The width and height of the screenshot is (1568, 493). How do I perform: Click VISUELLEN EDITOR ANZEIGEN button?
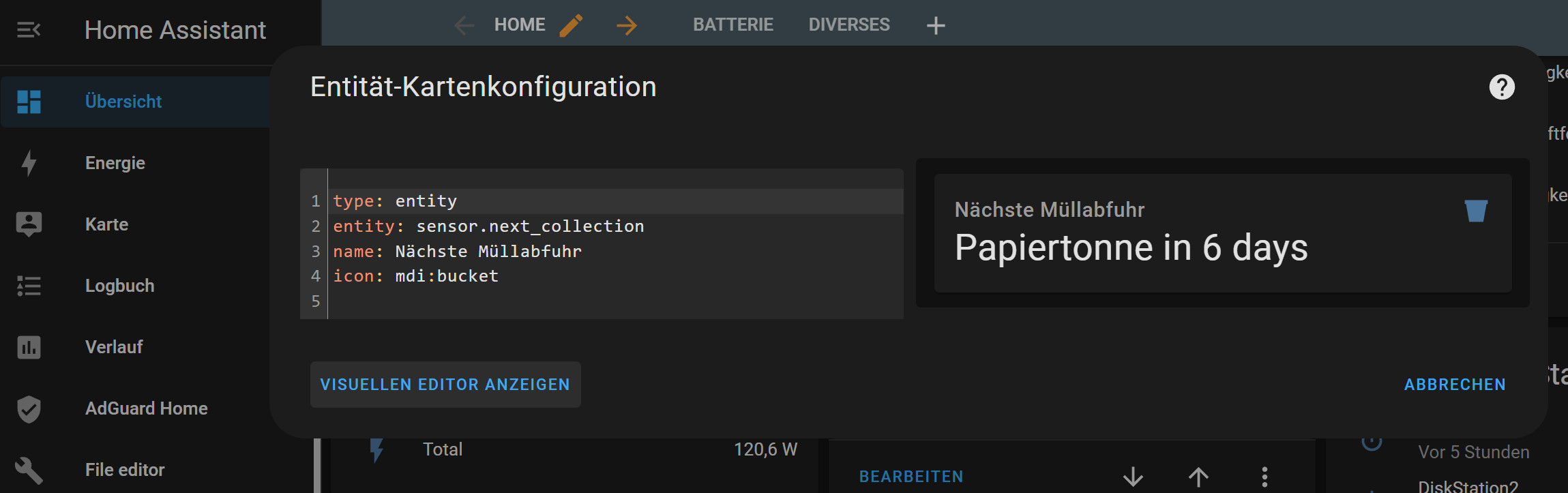point(445,385)
